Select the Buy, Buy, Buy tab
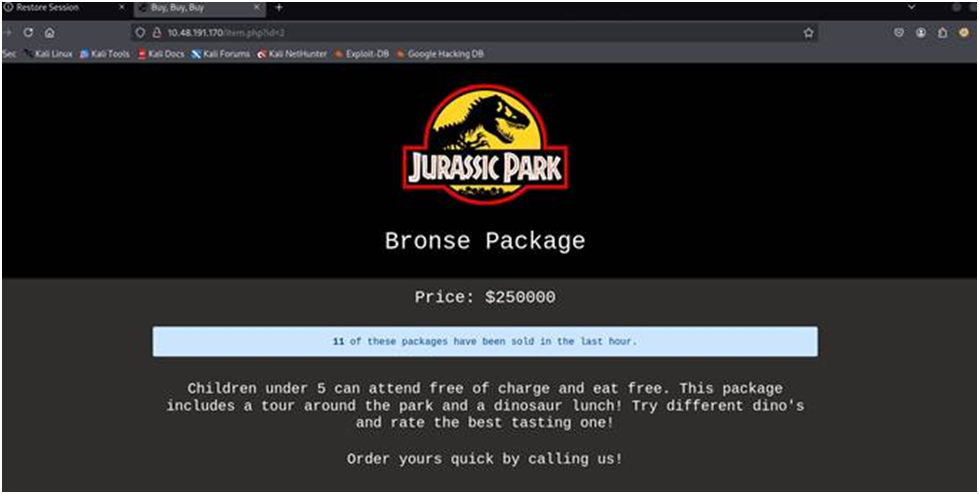Image resolution: width=979 pixels, height=494 pixels. tap(199, 8)
